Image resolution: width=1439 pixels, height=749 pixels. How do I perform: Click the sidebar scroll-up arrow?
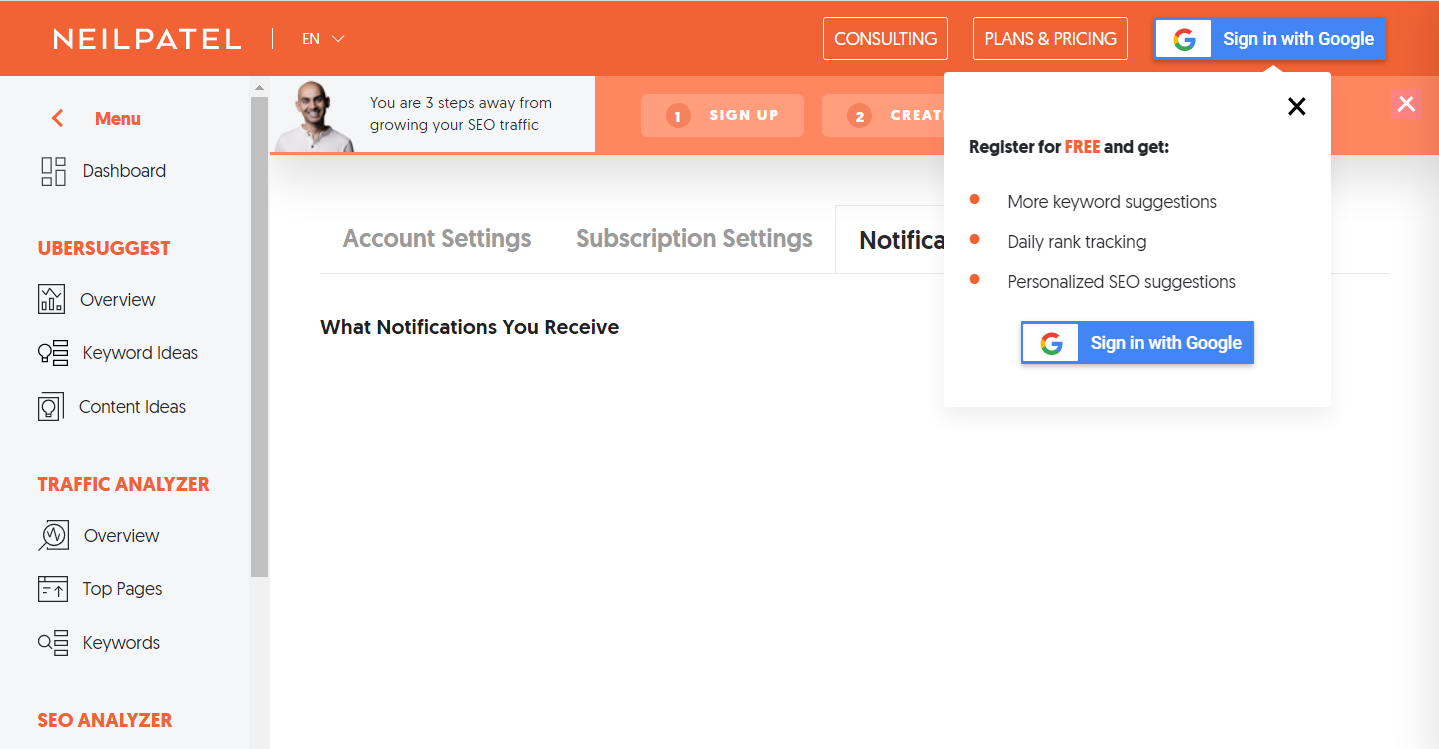pos(260,88)
